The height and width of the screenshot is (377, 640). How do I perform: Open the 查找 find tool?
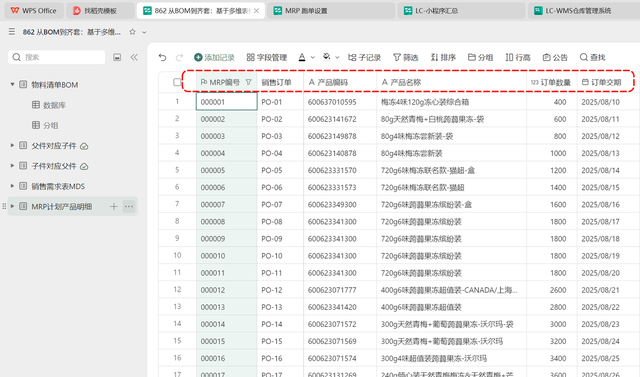point(593,58)
